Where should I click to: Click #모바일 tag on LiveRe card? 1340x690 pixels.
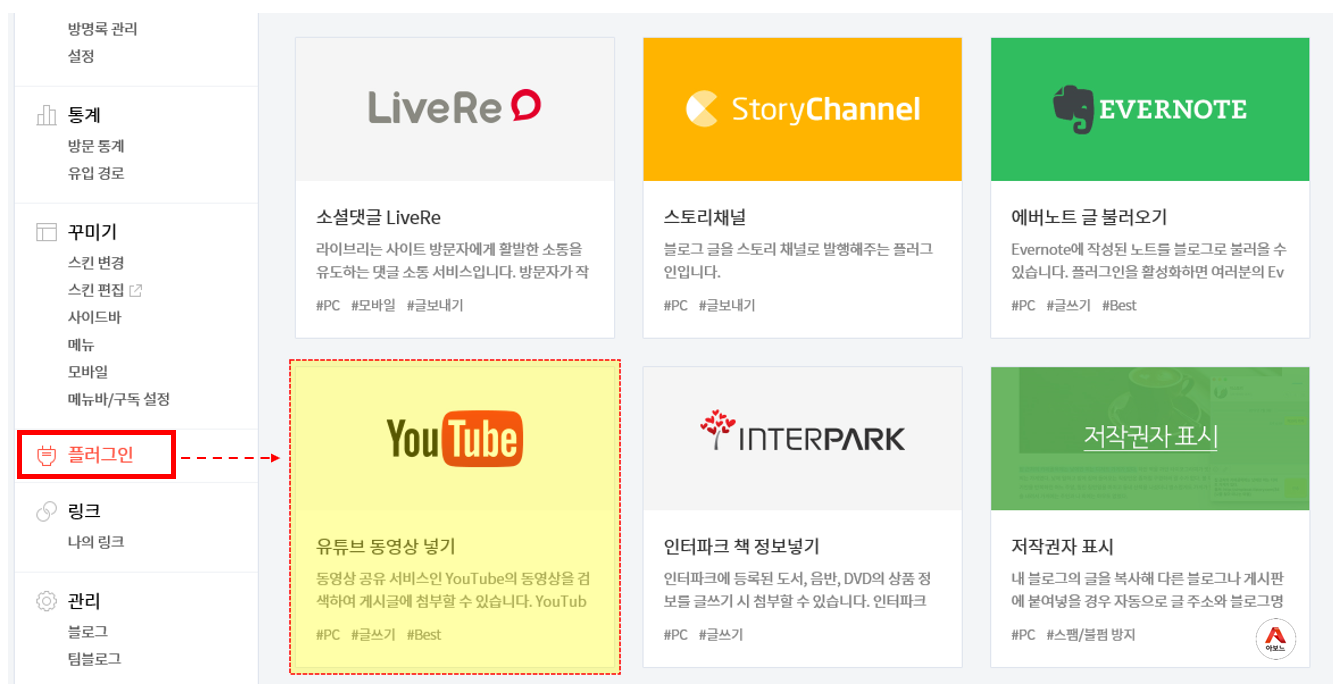point(373,306)
